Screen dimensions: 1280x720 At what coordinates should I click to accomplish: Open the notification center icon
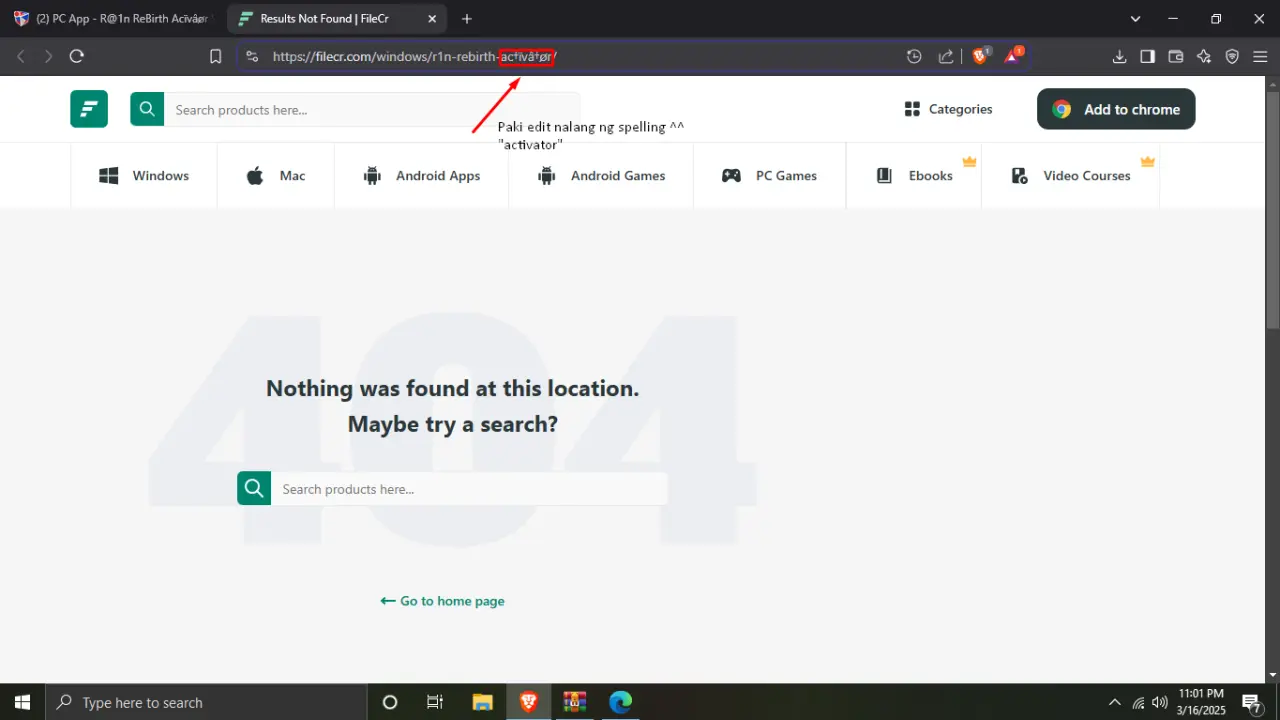click(1251, 703)
